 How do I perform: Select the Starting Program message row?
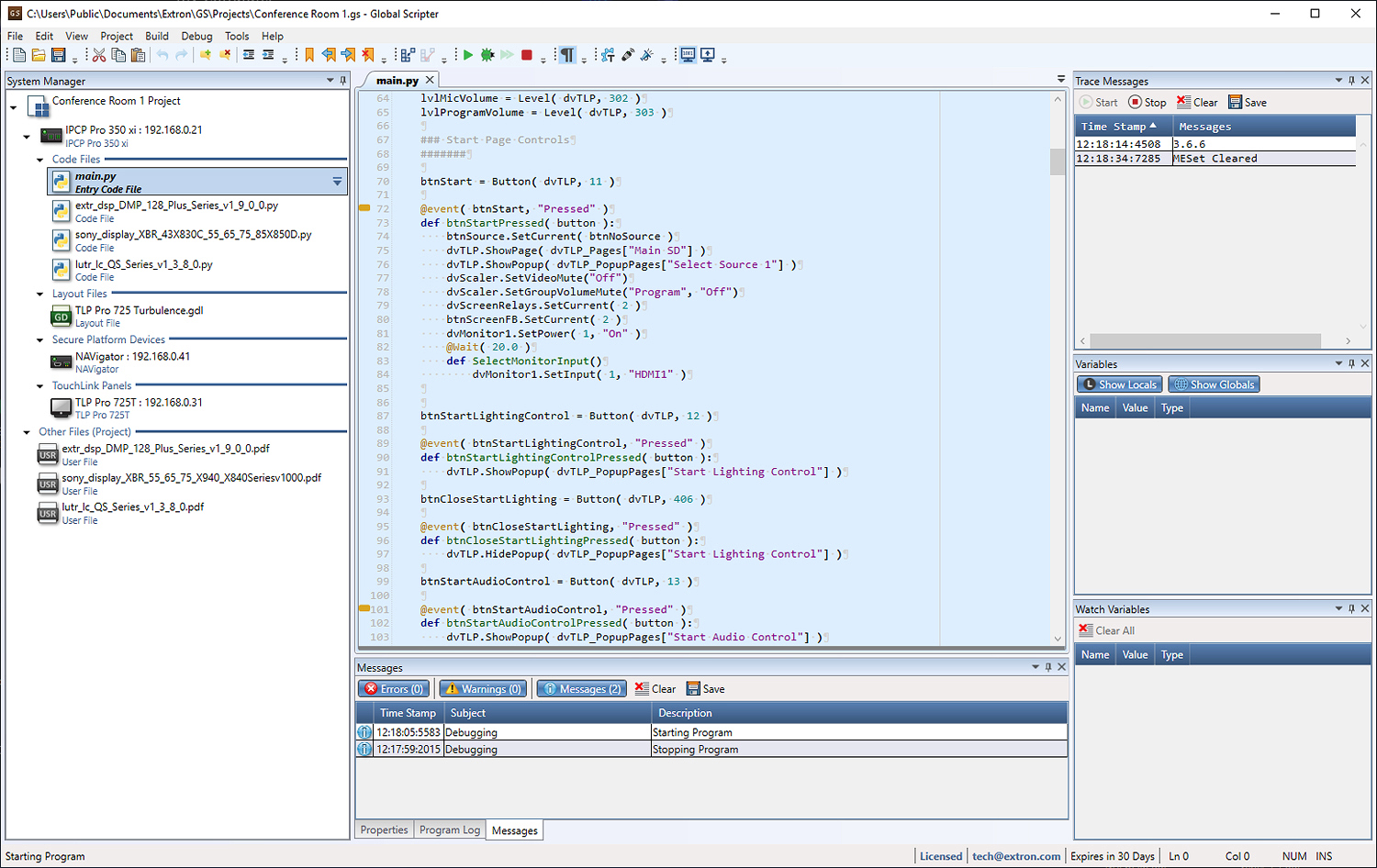click(711, 733)
